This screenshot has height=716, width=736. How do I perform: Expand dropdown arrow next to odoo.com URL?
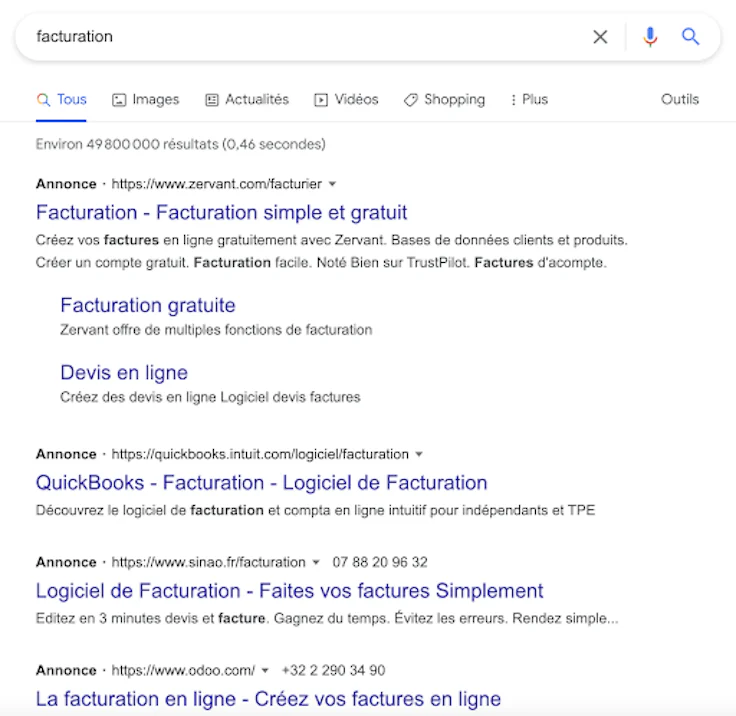click(265, 670)
